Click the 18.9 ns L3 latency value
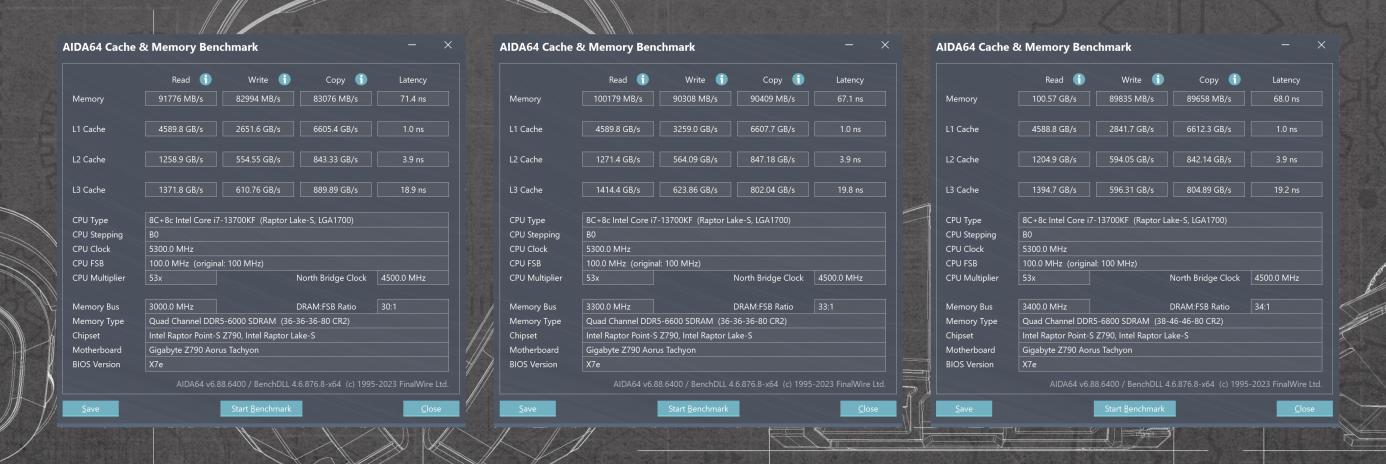The width and height of the screenshot is (1386, 464). [413, 189]
